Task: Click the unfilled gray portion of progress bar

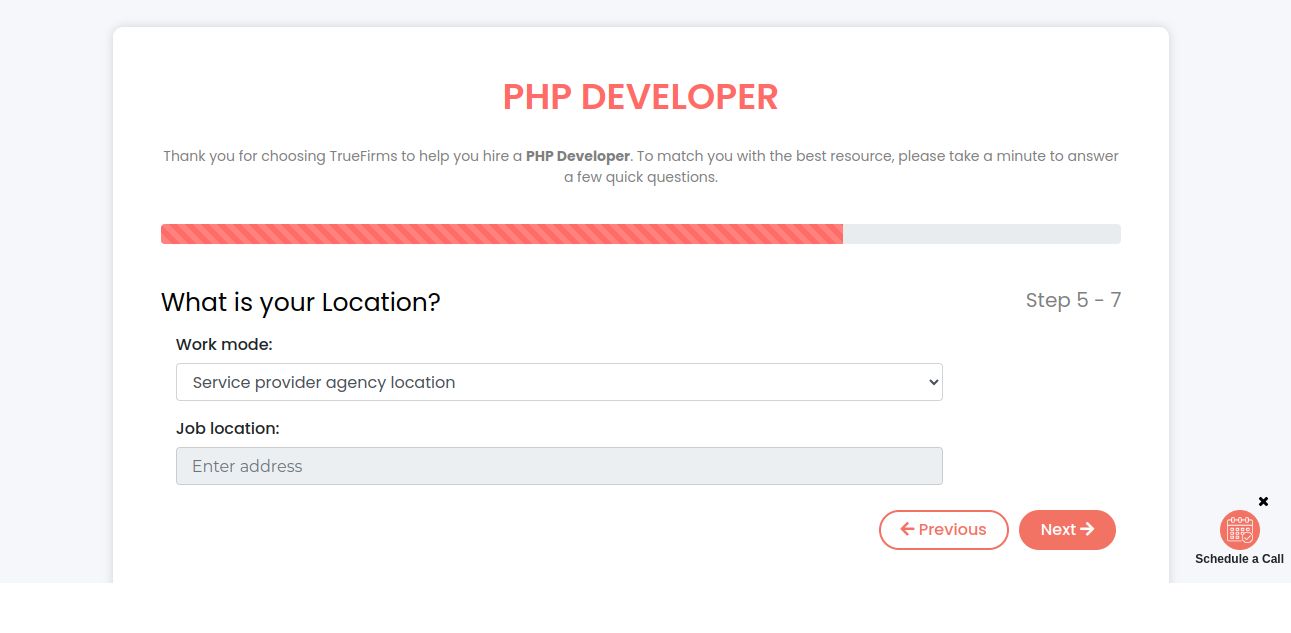Action: [x=982, y=234]
